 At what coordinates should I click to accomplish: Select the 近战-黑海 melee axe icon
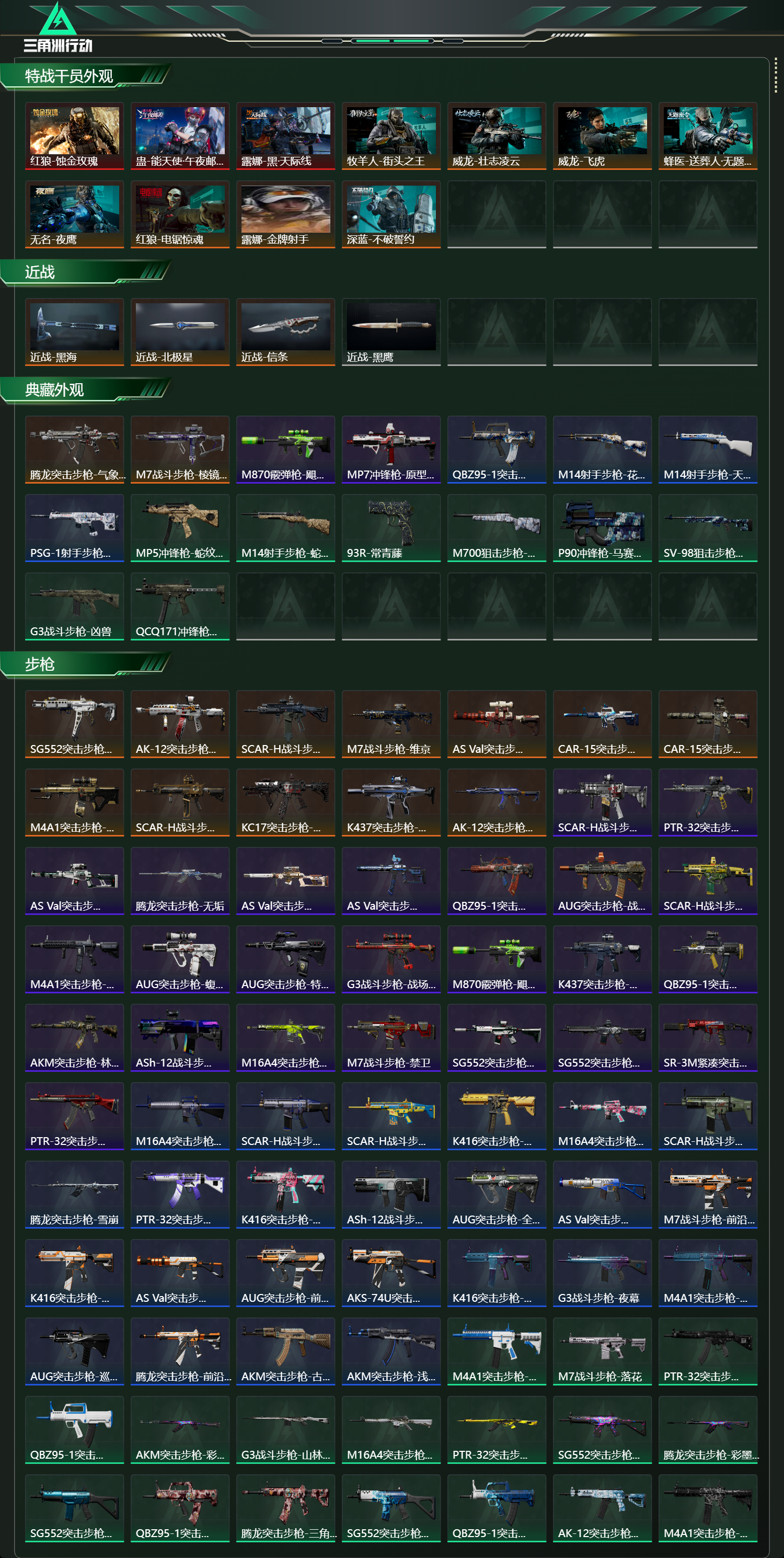tap(74, 332)
